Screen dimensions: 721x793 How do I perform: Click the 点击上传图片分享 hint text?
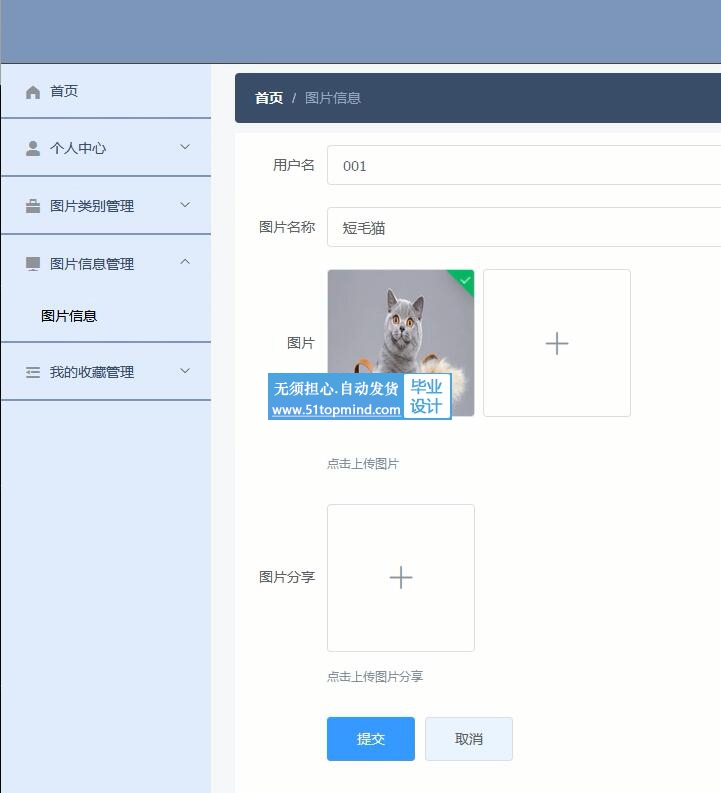pos(375,677)
